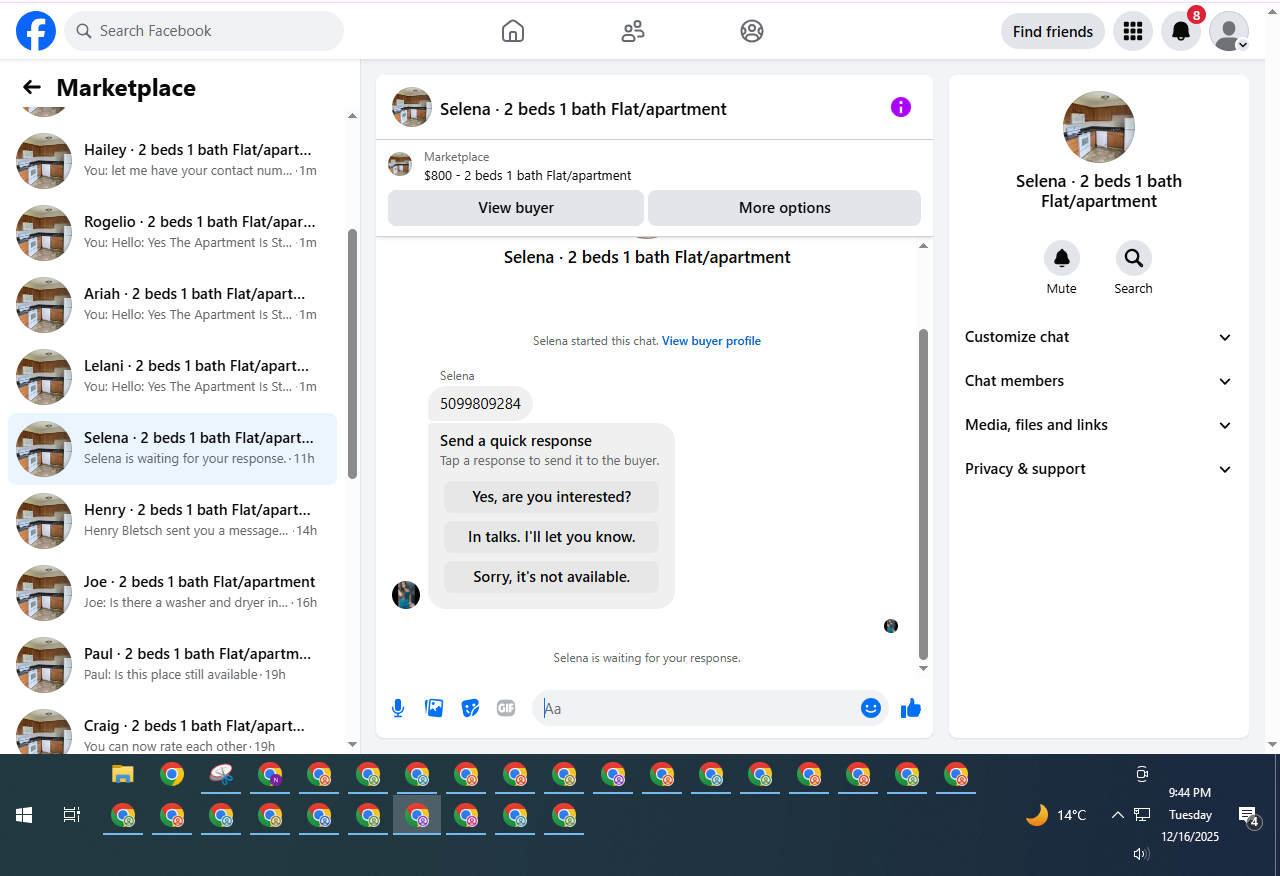Go back using the Marketplace arrow

(x=32, y=88)
